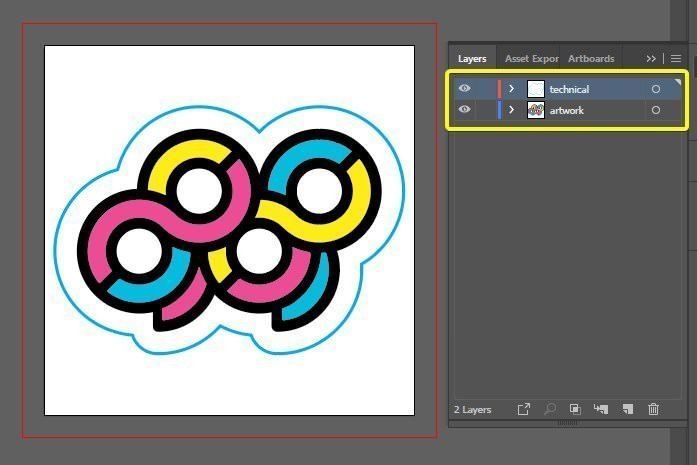Open the Layers panel hamburger menu
Viewport: 697px width, 465px height.
pos(676,59)
